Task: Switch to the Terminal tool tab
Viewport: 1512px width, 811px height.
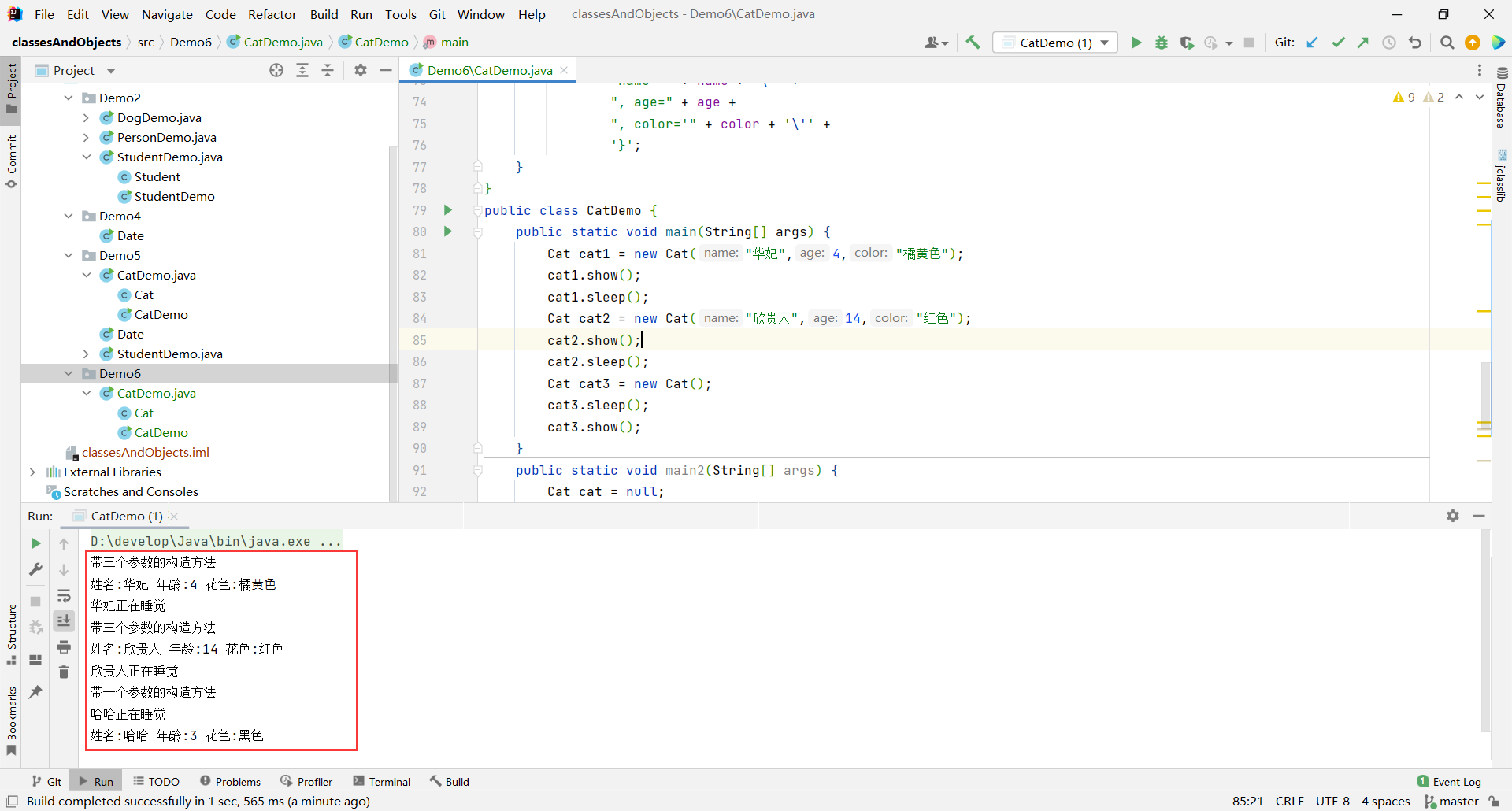Action: (382, 781)
